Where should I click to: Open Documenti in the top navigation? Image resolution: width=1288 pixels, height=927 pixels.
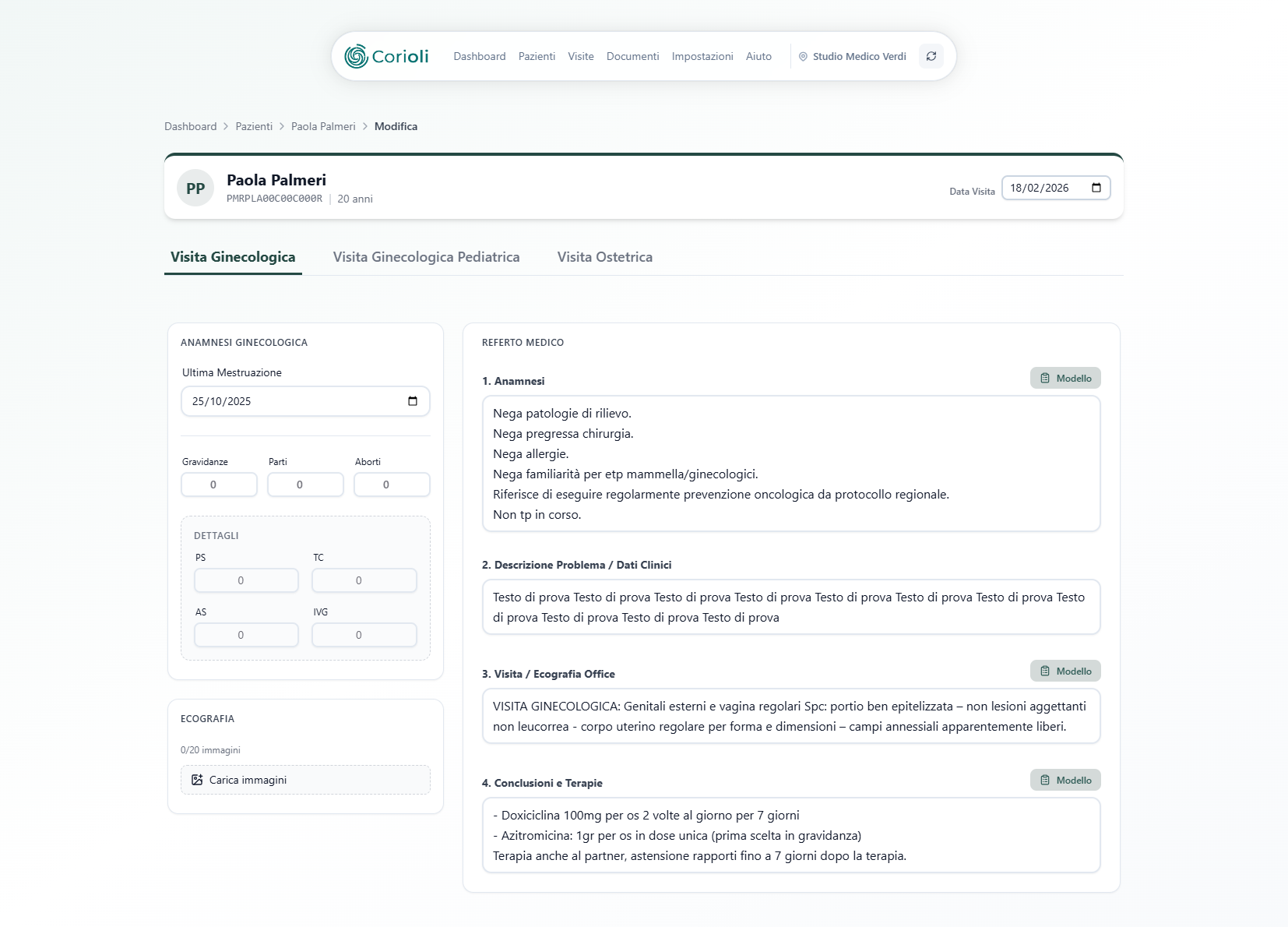coord(632,56)
